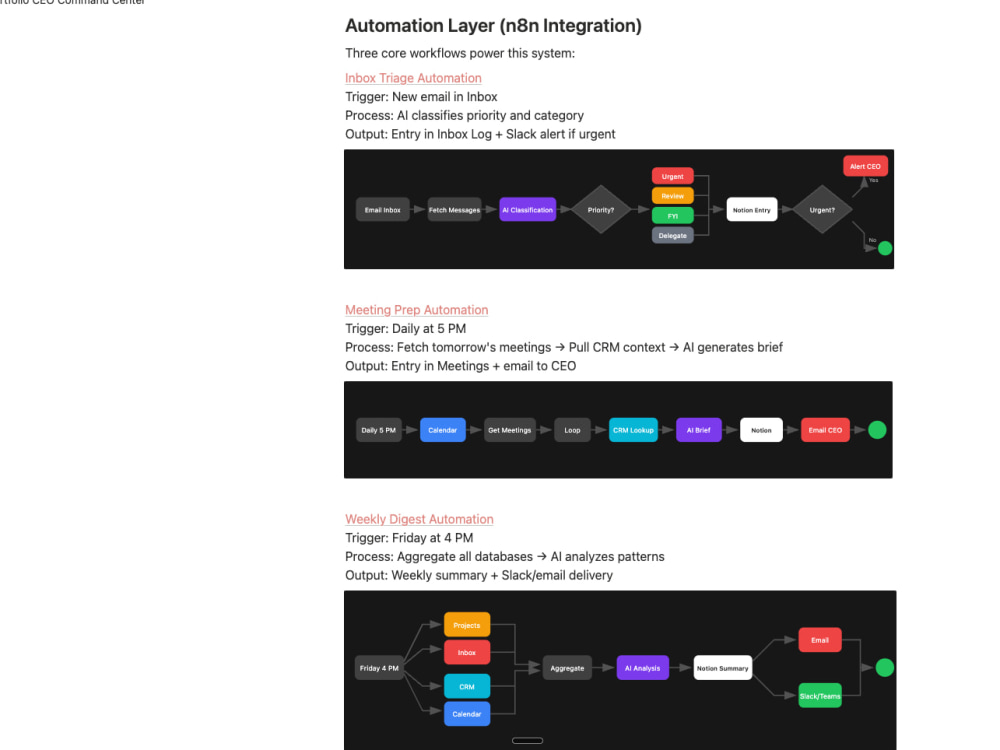Select the Notion Summary node
Screen dimensions: 1000x750
723,668
